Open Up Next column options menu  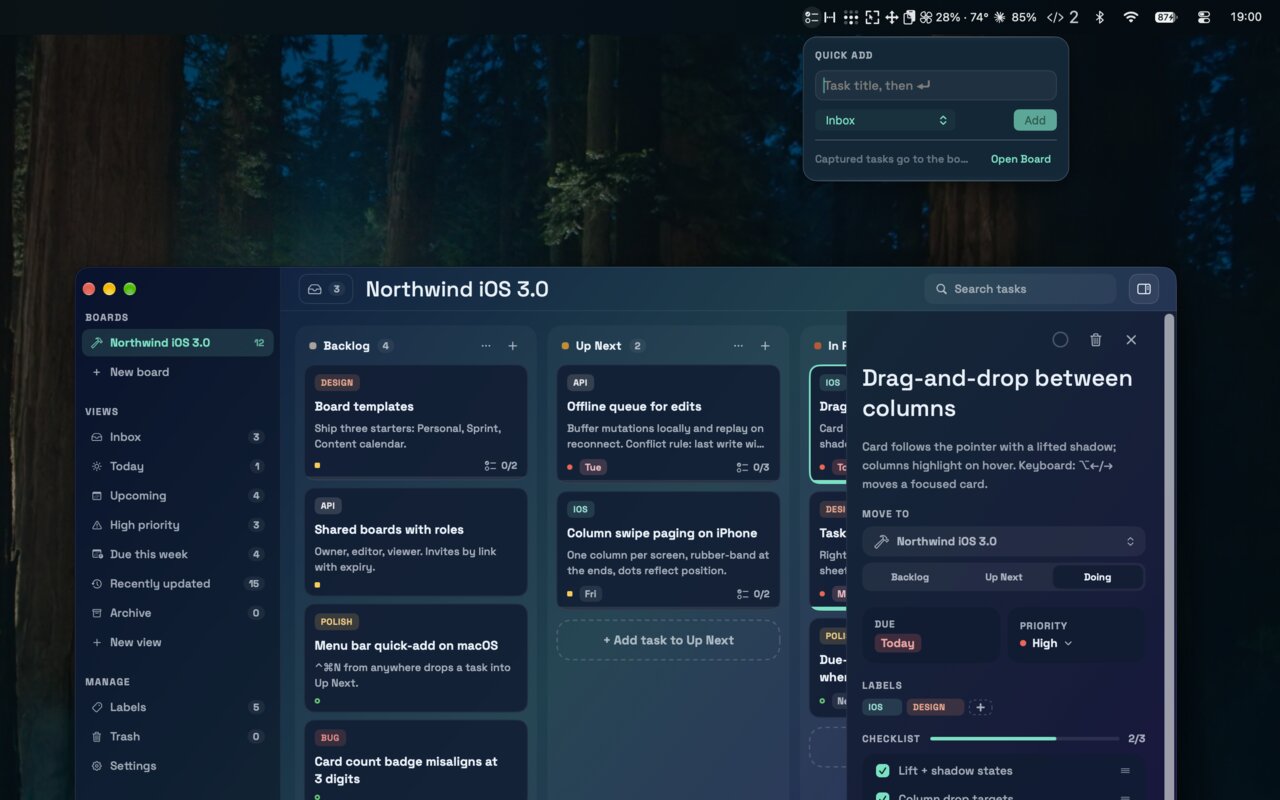[738, 346]
